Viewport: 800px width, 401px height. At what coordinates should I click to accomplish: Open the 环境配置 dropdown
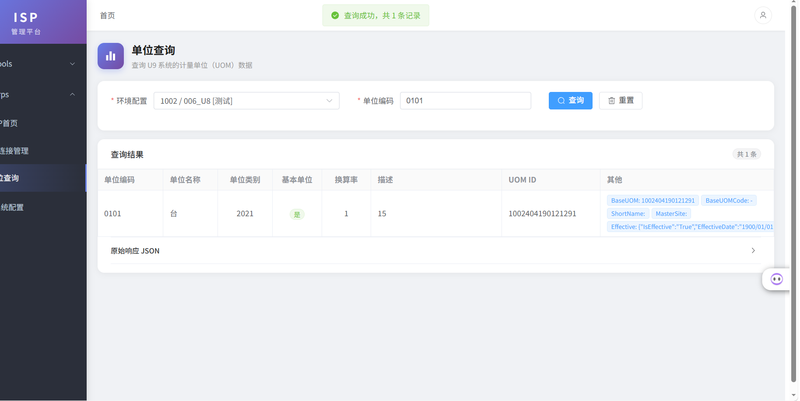(x=246, y=101)
